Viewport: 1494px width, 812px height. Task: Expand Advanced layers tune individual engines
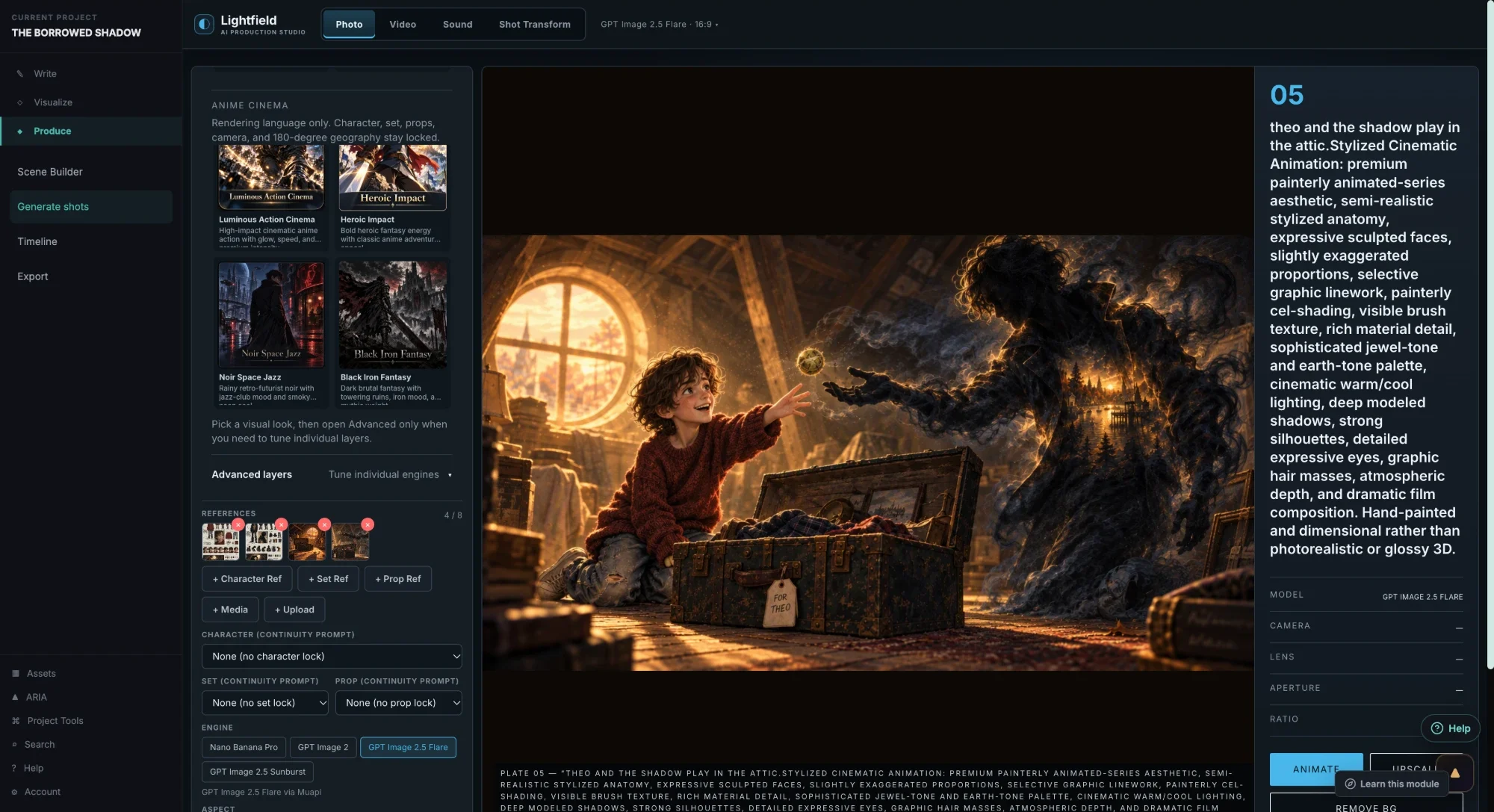[332, 474]
